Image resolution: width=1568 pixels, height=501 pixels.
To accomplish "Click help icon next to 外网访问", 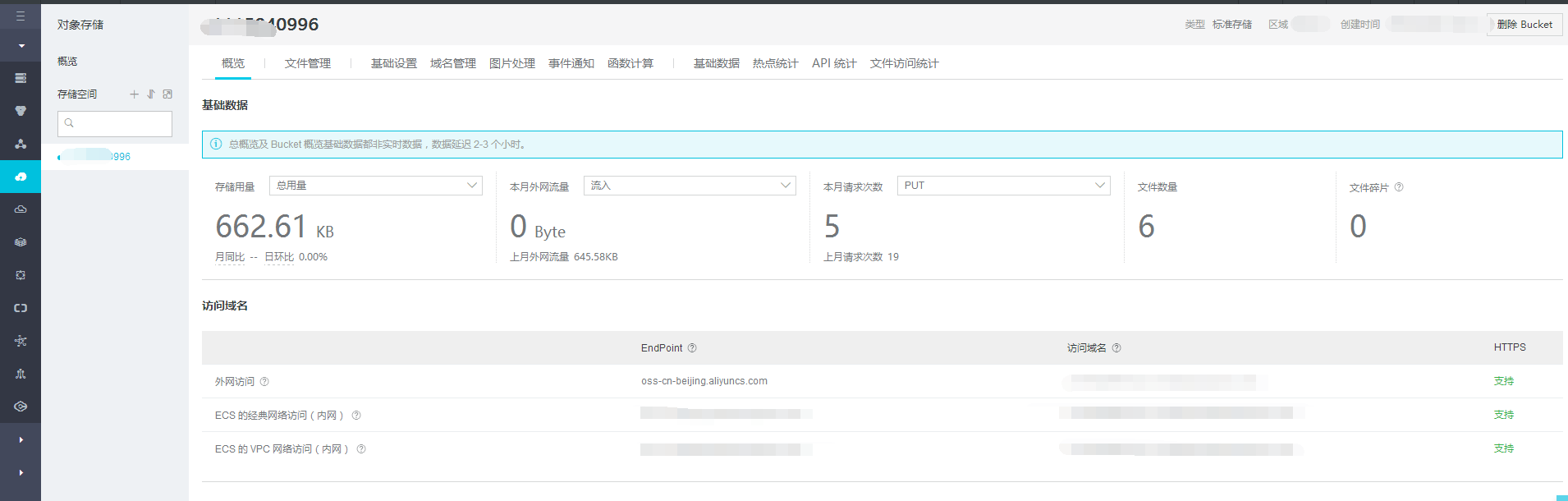I will [264, 382].
